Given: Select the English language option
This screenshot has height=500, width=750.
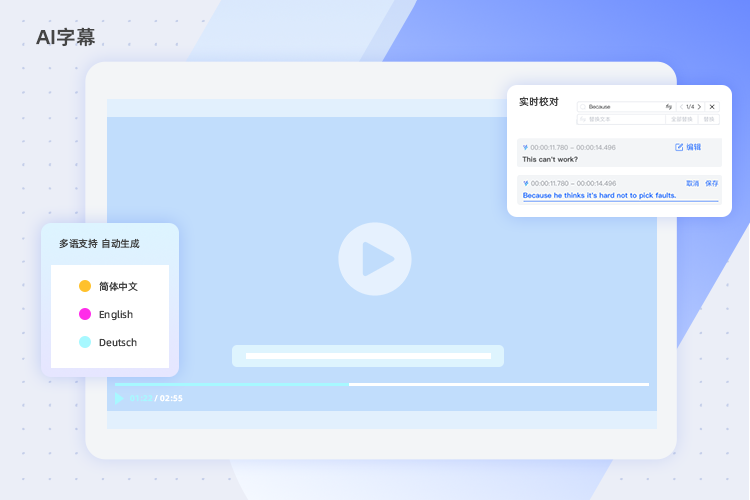Looking at the screenshot, I should [115, 314].
